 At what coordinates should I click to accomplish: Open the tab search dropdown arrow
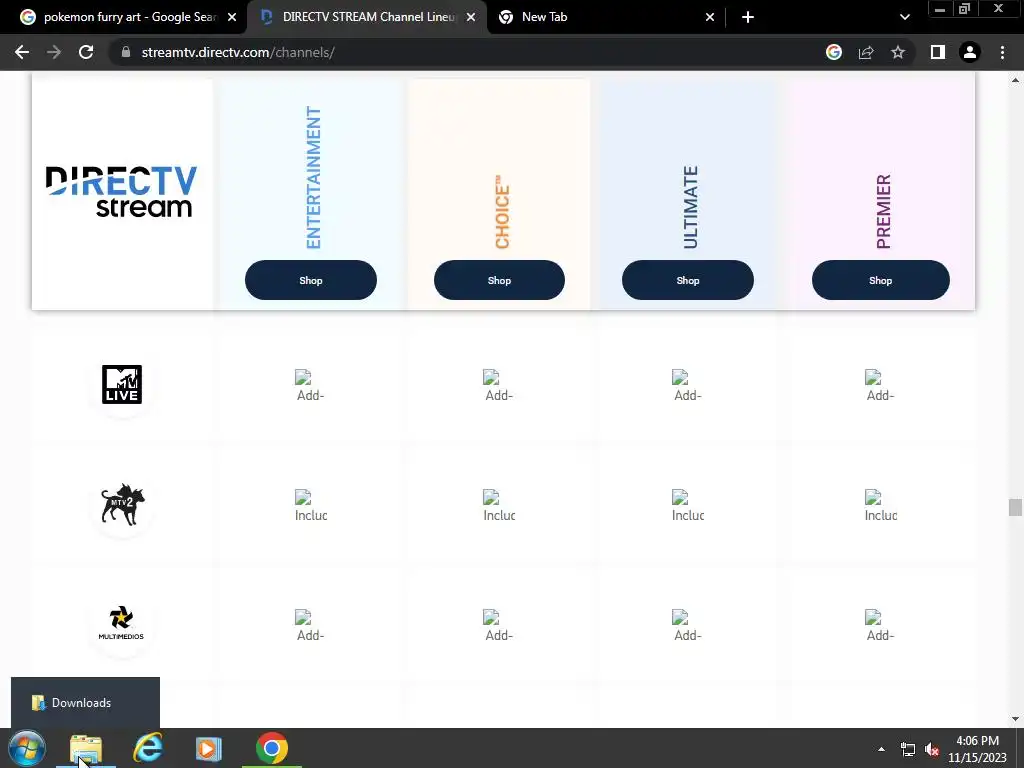pos(904,17)
